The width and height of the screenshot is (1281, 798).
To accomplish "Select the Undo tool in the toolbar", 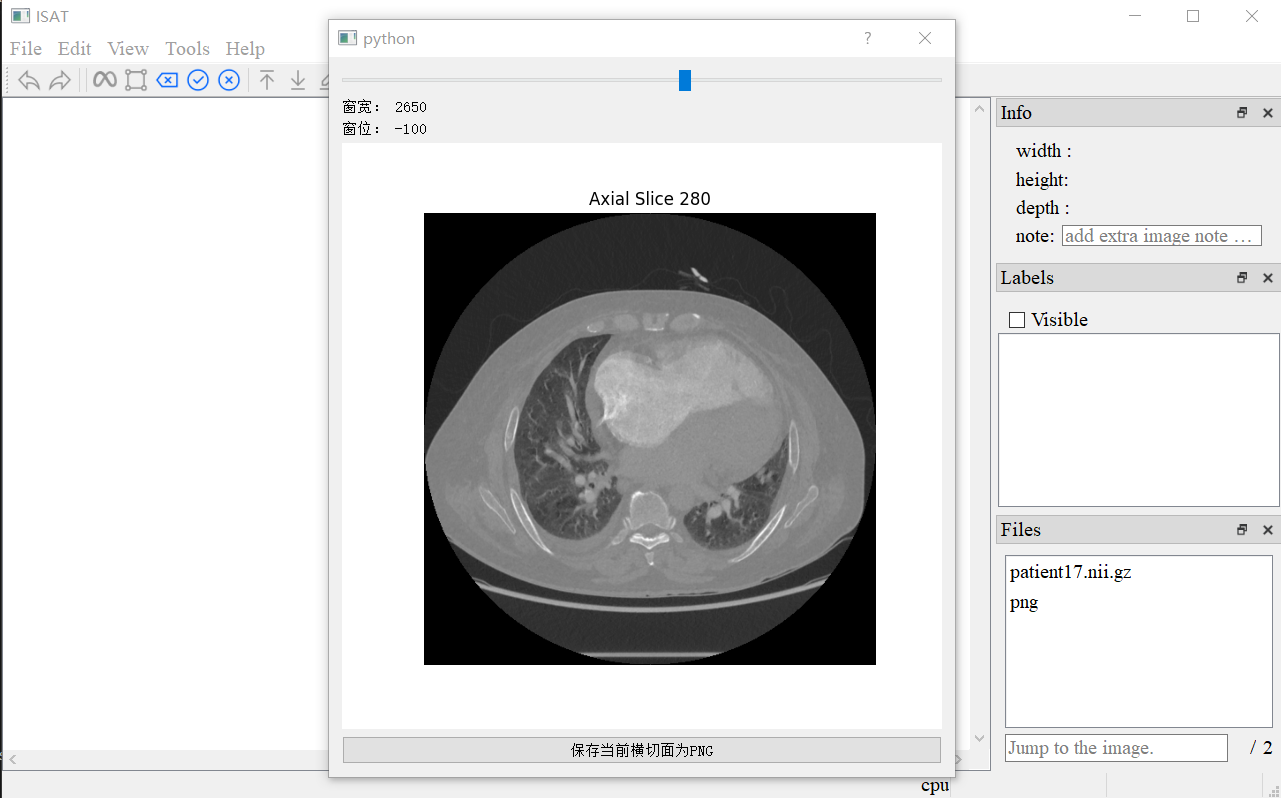I will point(28,80).
